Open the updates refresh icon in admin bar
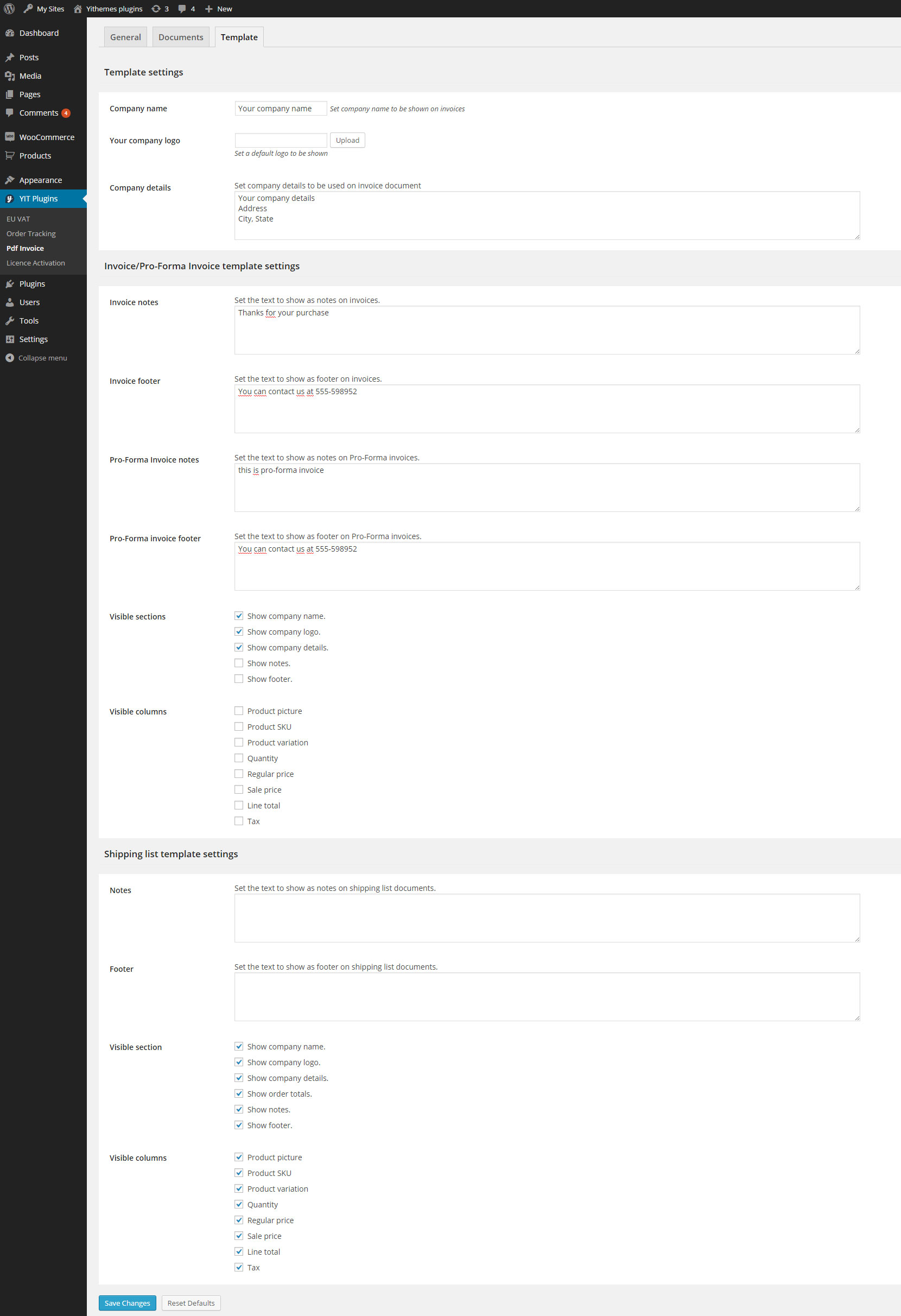Viewport: 901px width, 1316px height. tap(154, 9)
